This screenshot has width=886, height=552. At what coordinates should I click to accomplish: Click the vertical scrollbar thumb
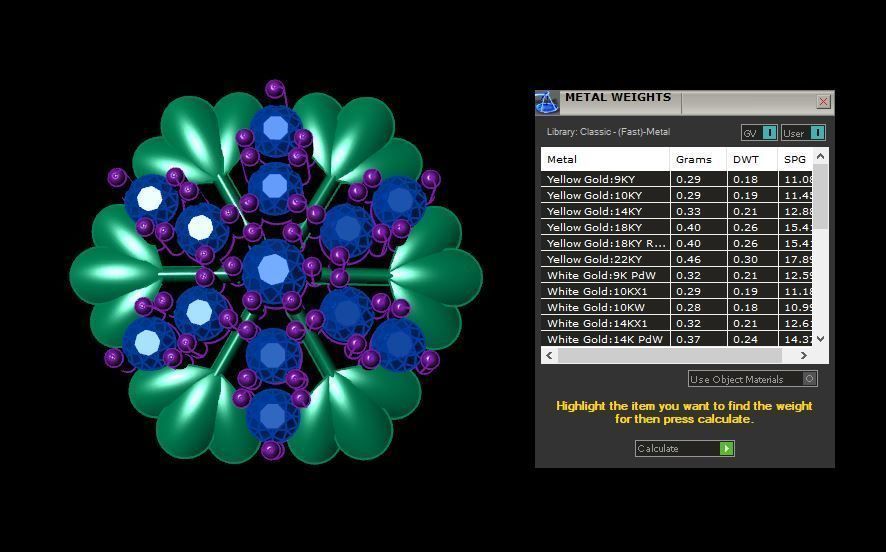coord(821,197)
